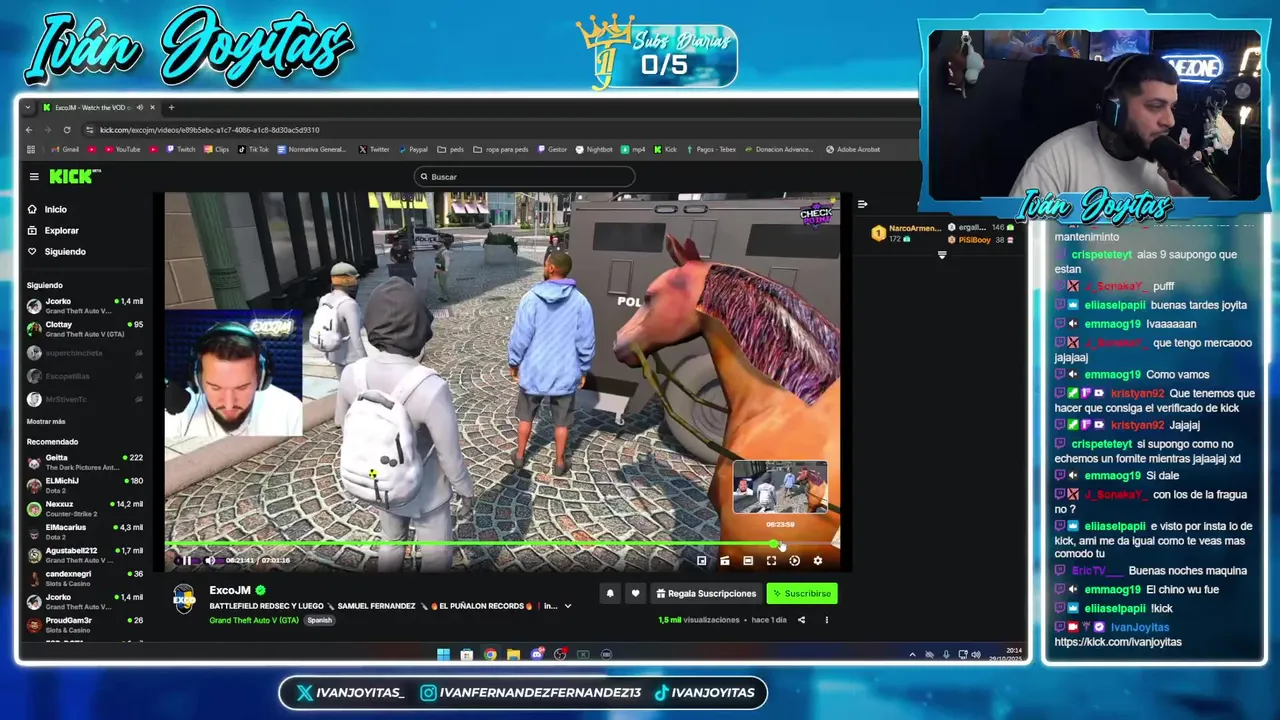Open the ExcoJM channel avatar
This screenshot has width=1280, height=720.
(184, 599)
